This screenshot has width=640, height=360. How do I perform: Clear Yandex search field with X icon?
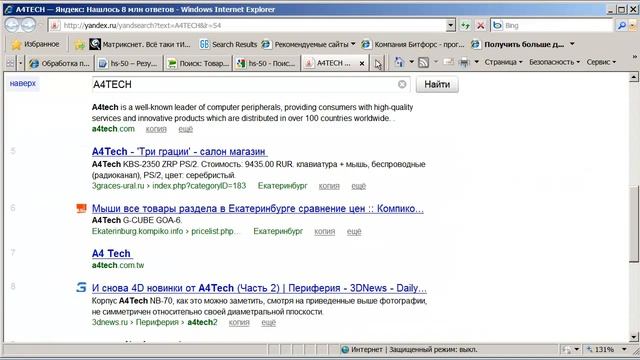tap(402, 84)
